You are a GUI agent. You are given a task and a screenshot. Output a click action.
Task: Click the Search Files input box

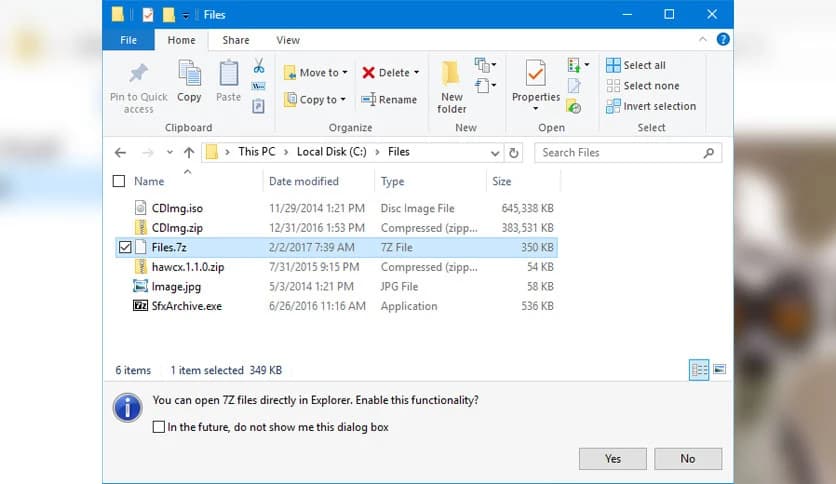pos(620,153)
